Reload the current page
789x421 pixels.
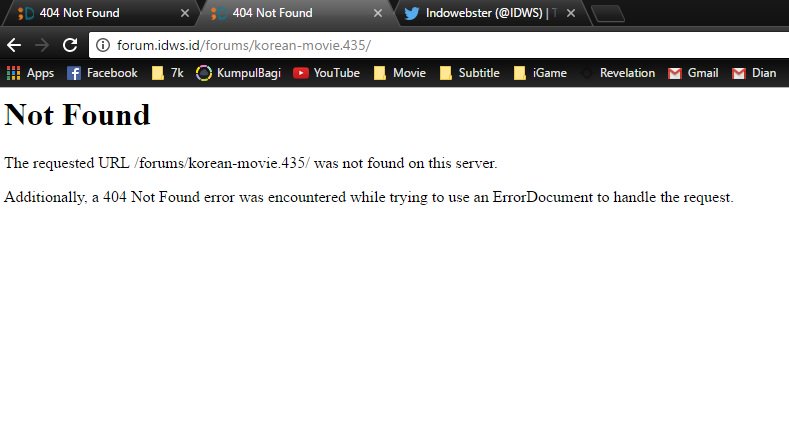pos(70,45)
